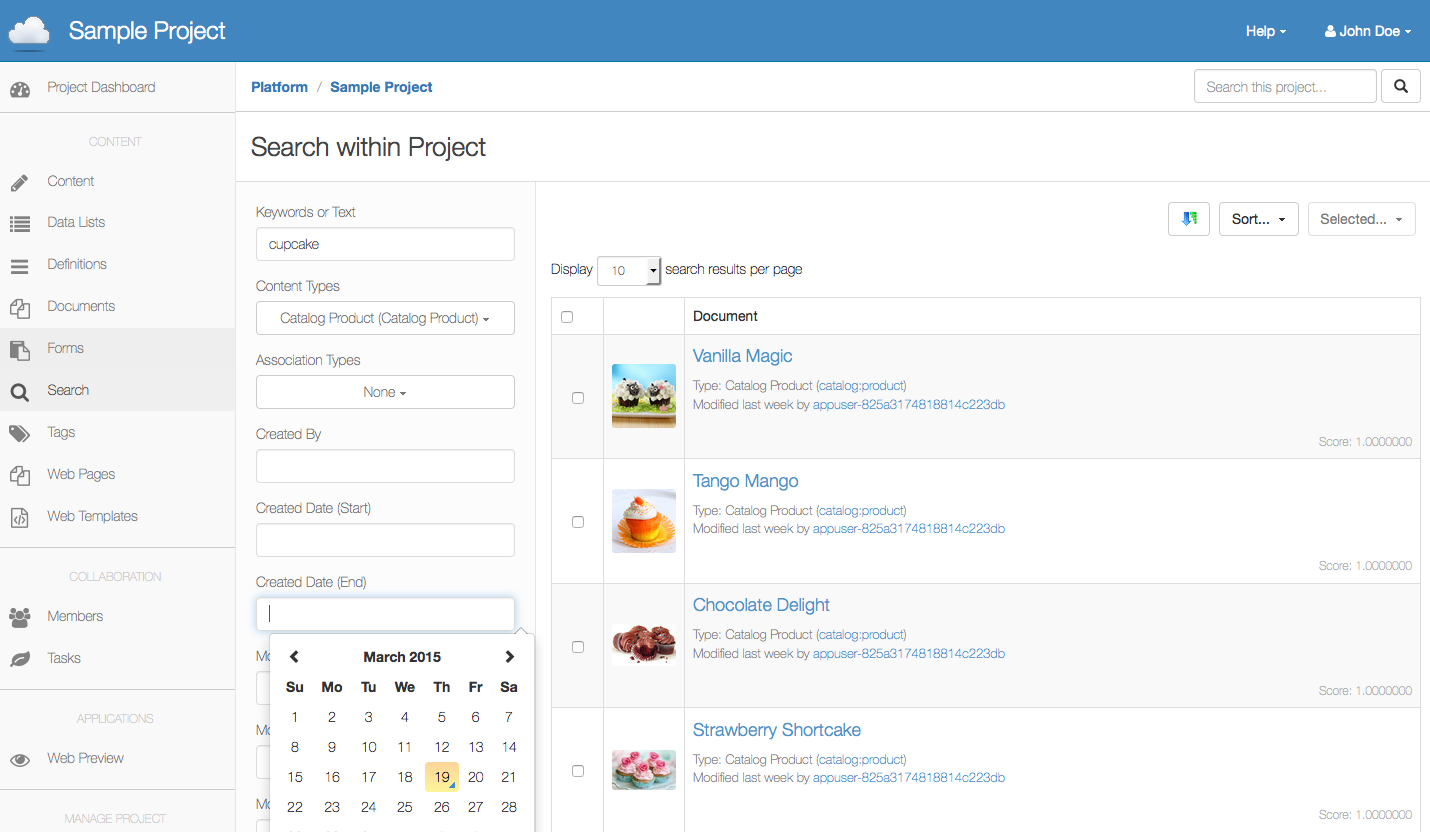Click the download arrows icon button

[x=1189, y=219]
